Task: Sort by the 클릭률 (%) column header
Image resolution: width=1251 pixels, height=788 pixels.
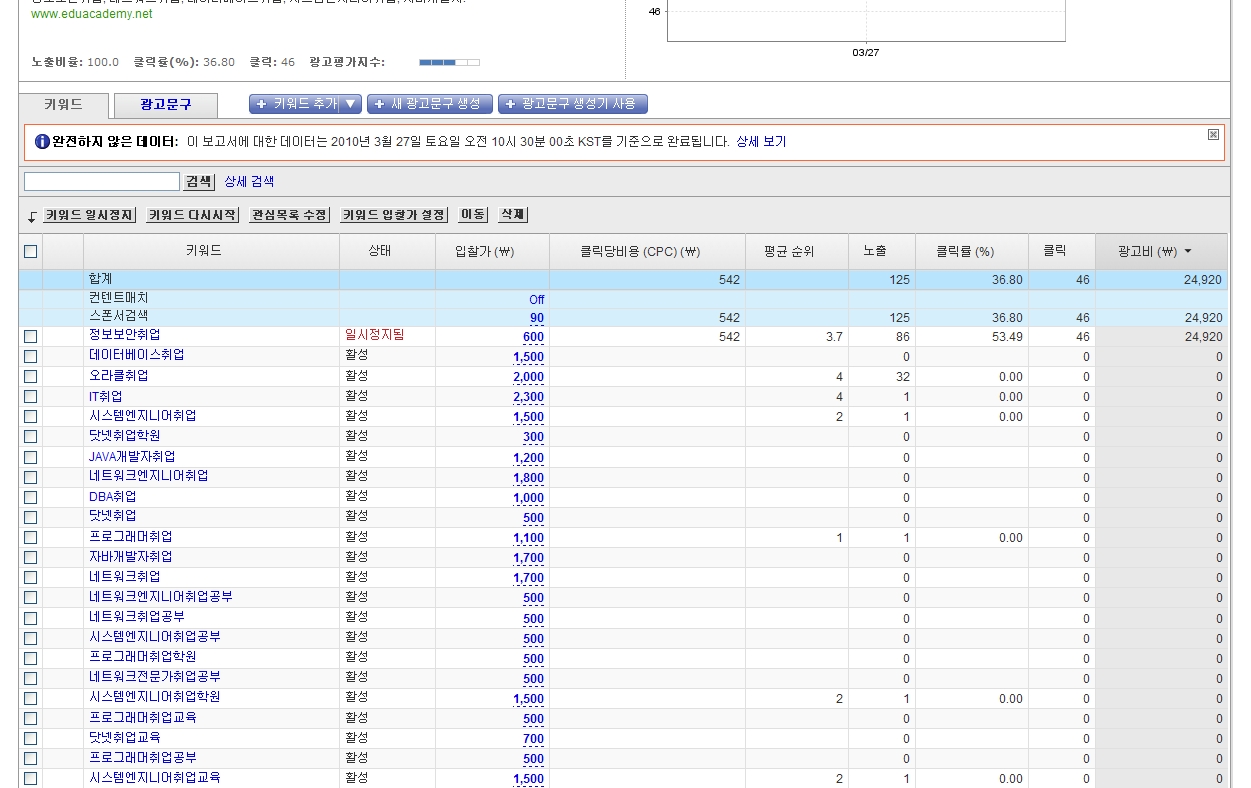Action: (x=965, y=252)
